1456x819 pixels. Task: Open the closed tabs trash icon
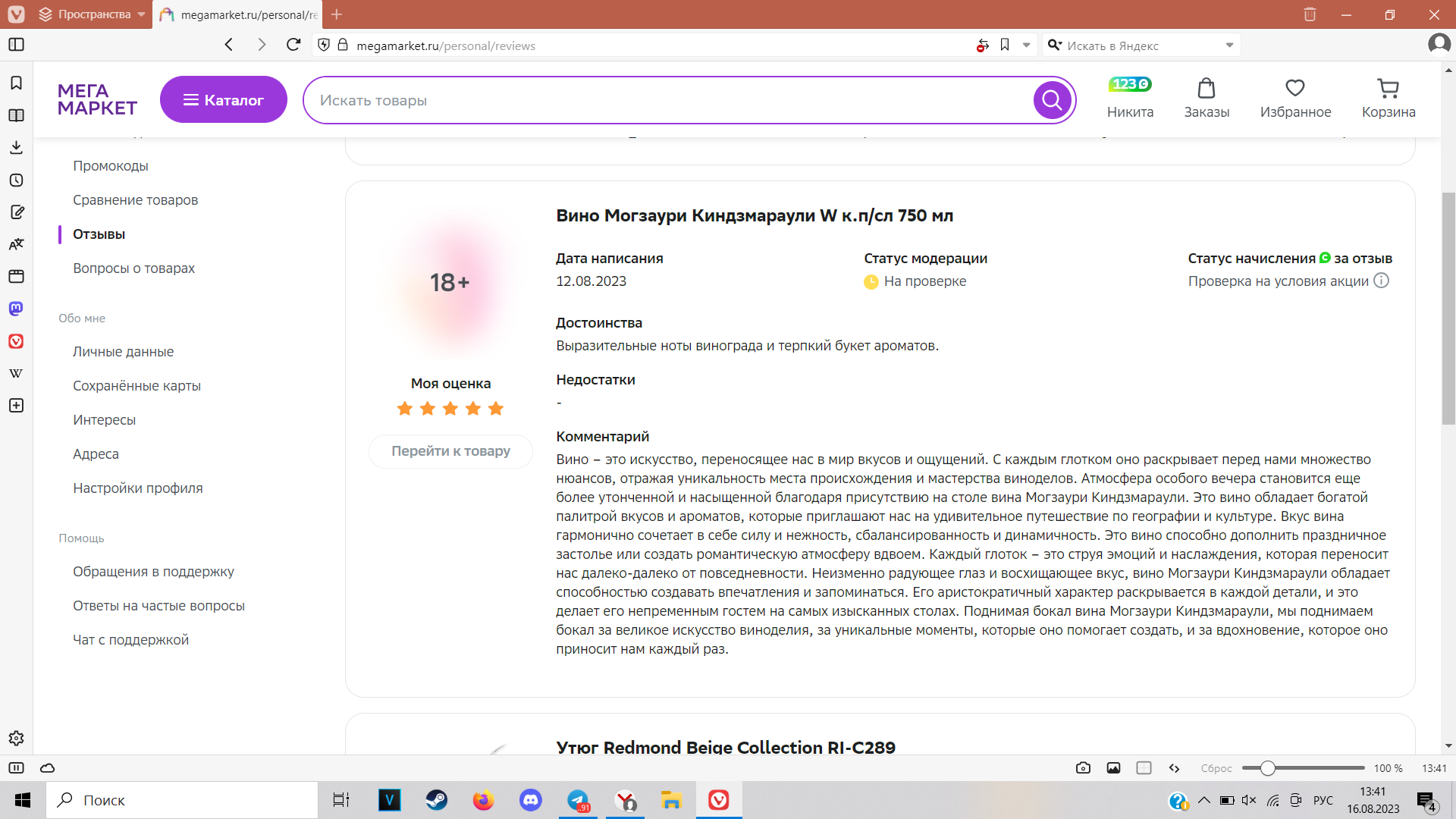click(1310, 14)
